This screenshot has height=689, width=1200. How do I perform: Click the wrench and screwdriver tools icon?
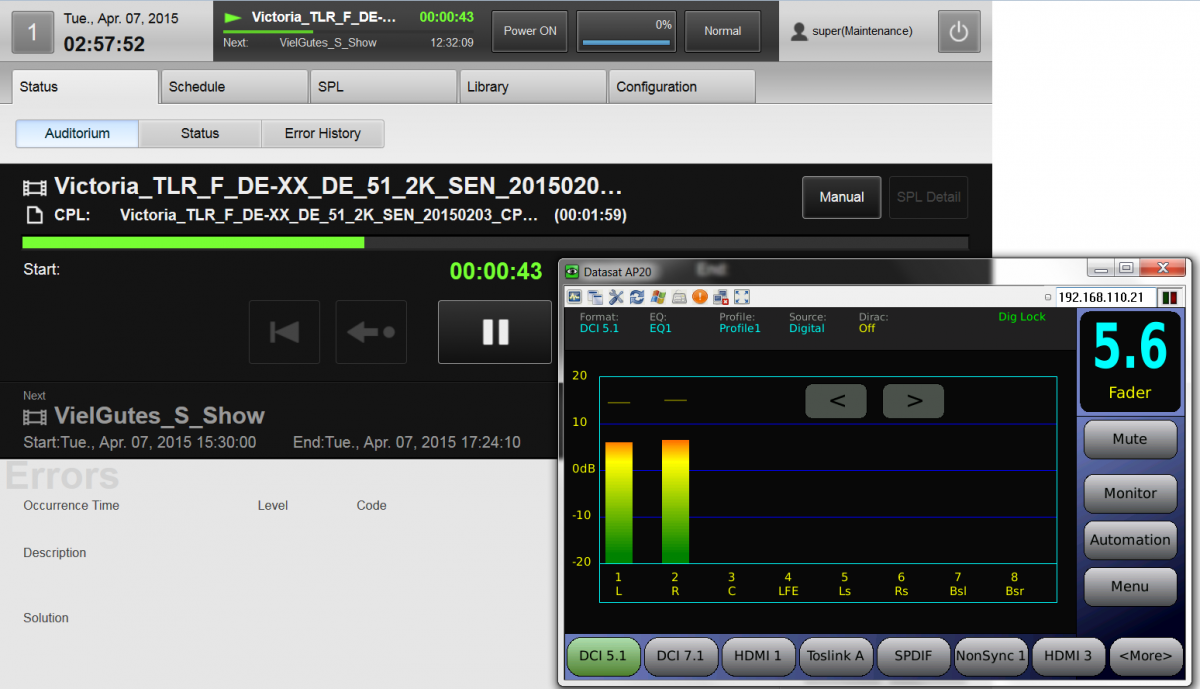615,297
